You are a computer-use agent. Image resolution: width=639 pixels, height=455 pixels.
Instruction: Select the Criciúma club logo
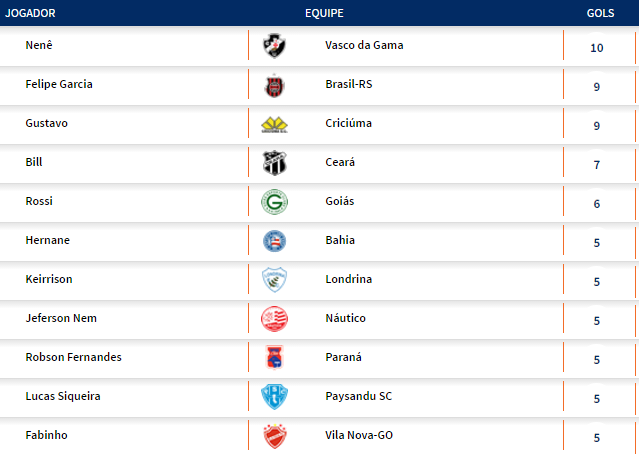[x=273, y=124]
